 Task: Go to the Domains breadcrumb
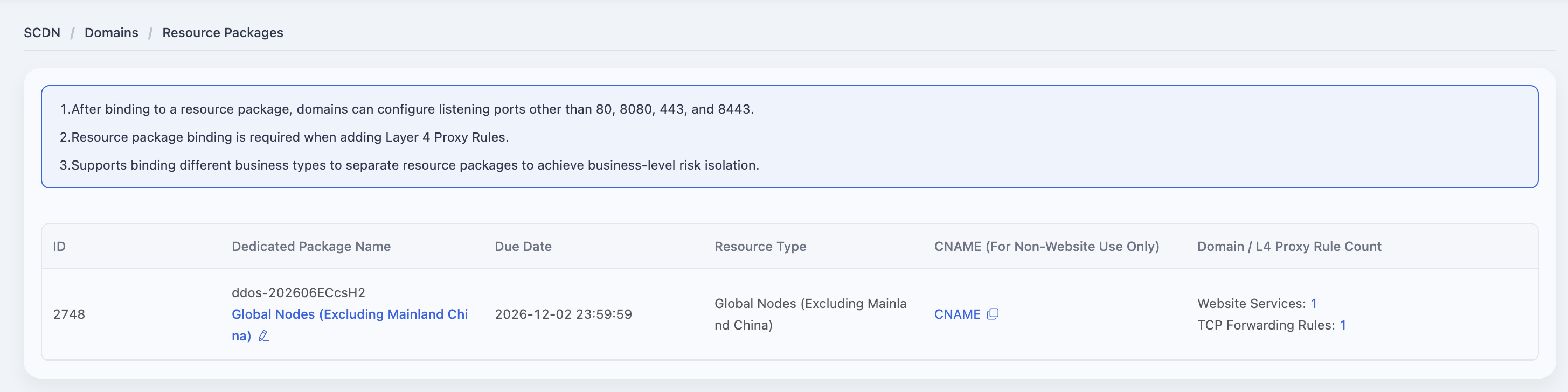pyautogui.click(x=112, y=33)
